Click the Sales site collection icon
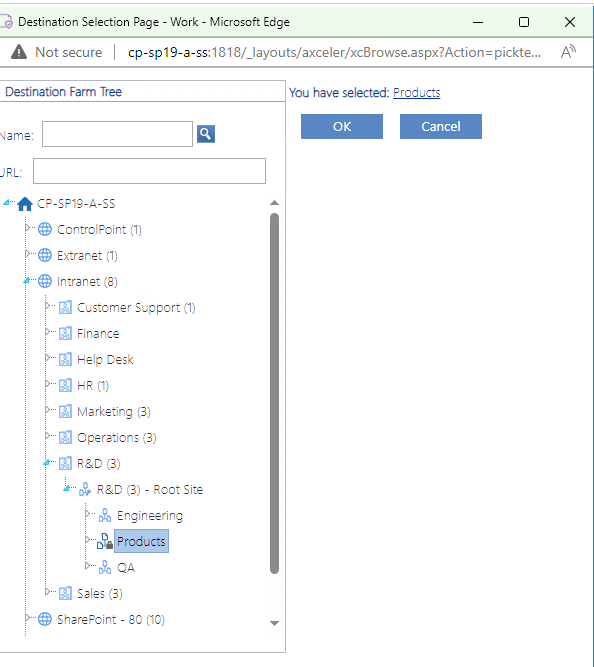 point(65,593)
